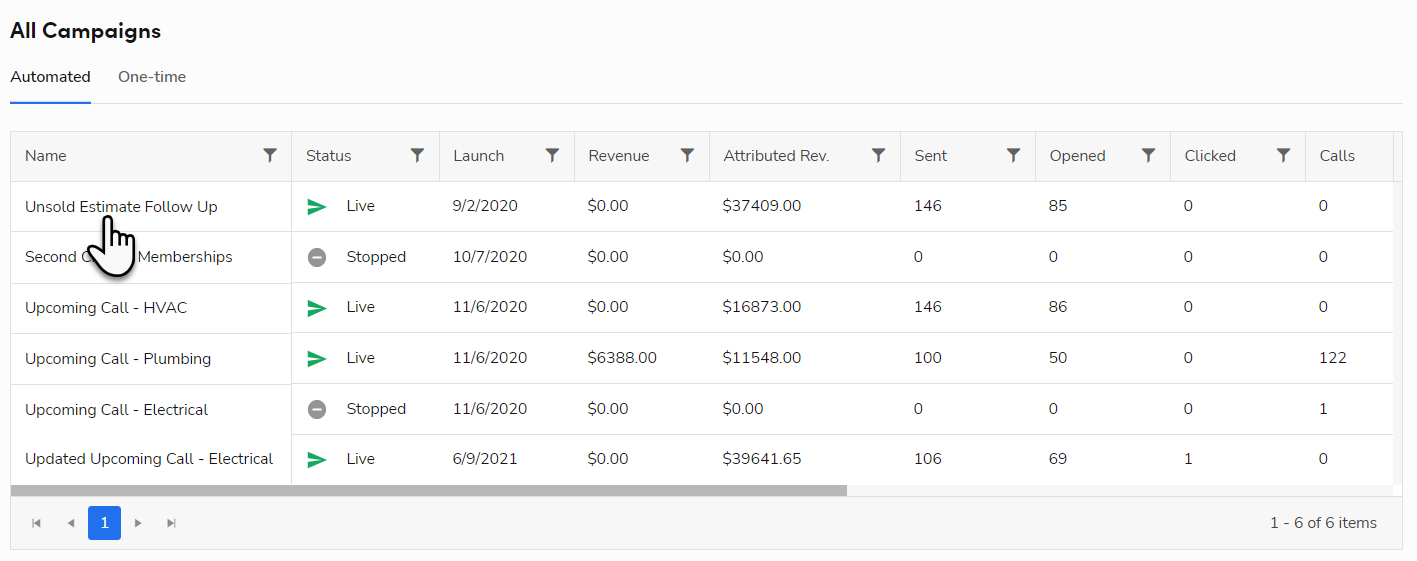Open the Launch column filter icon
The width and height of the screenshot is (1417, 561).
pyautogui.click(x=552, y=155)
